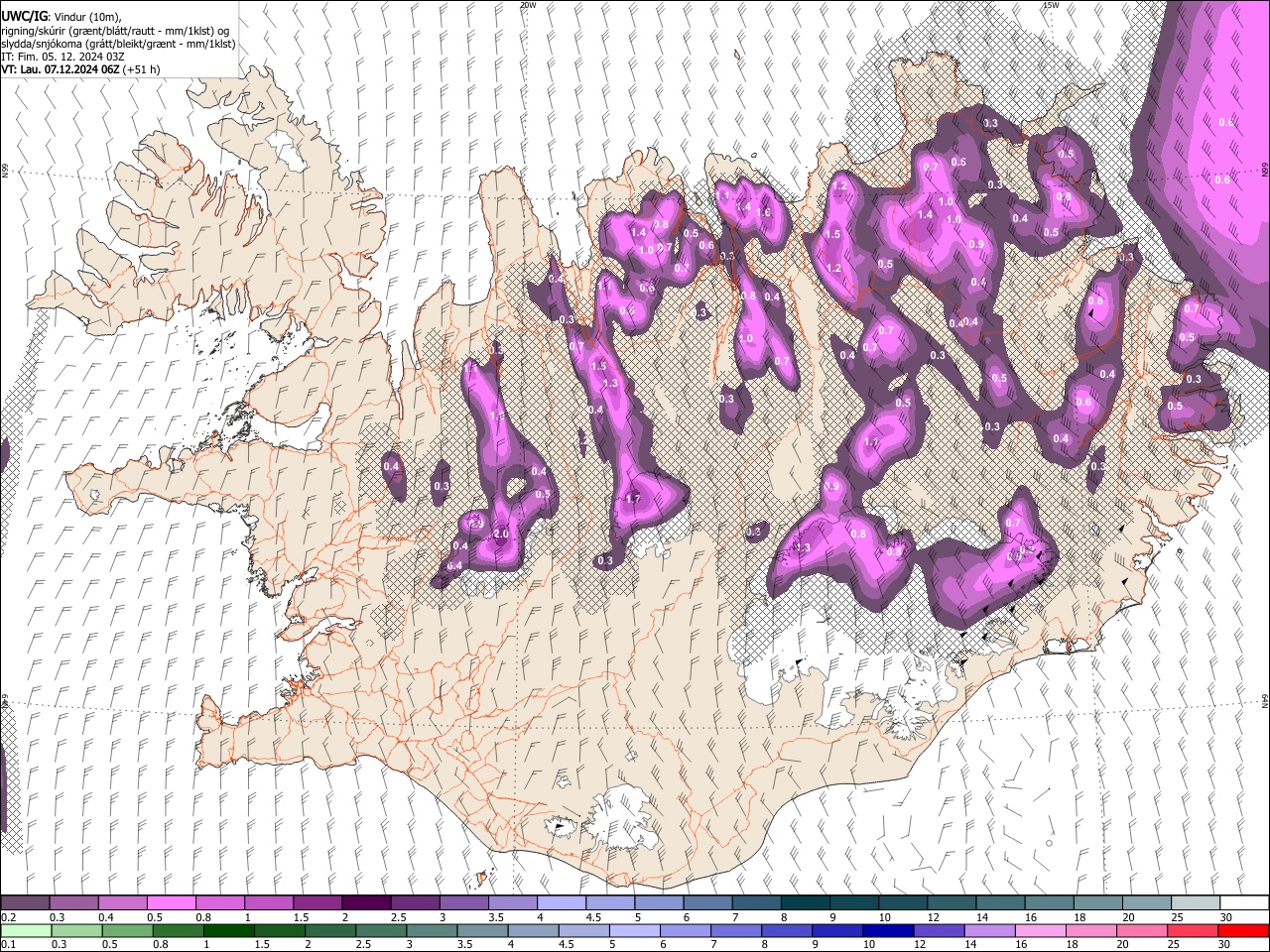Click the UWC/IG title in the header box
Image resolution: width=1270 pixels, height=952 pixels.
[23, 17]
